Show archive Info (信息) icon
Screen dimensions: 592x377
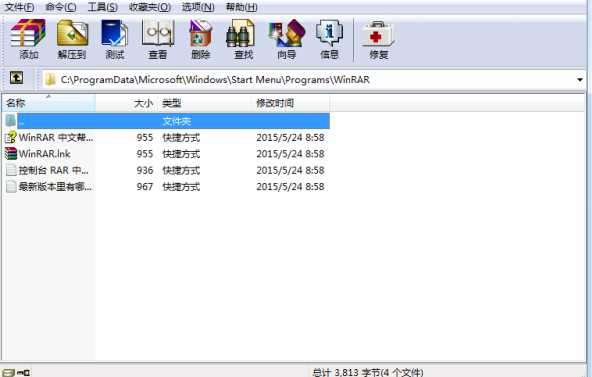pos(329,39)
